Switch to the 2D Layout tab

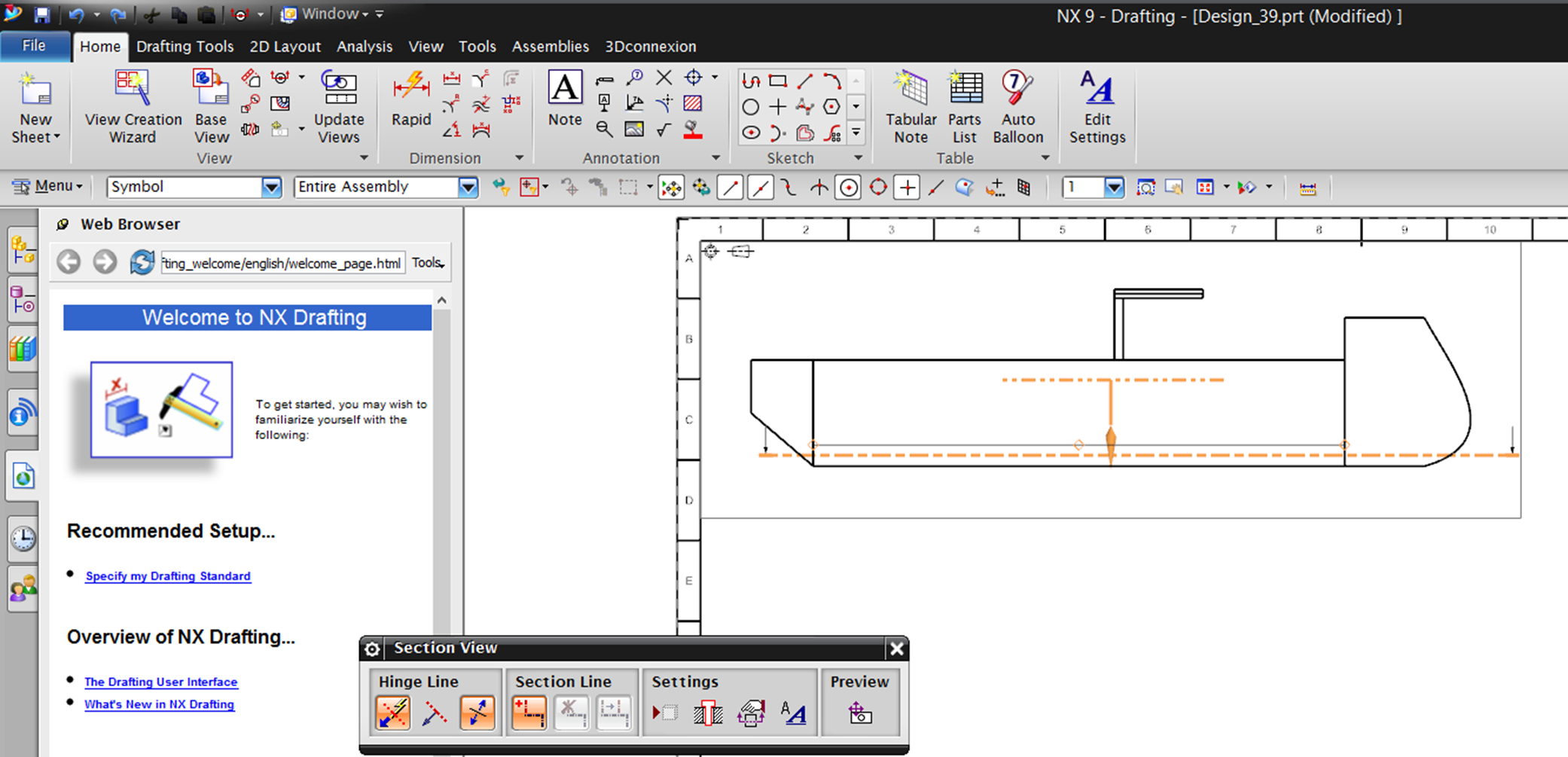pos(285,47)
